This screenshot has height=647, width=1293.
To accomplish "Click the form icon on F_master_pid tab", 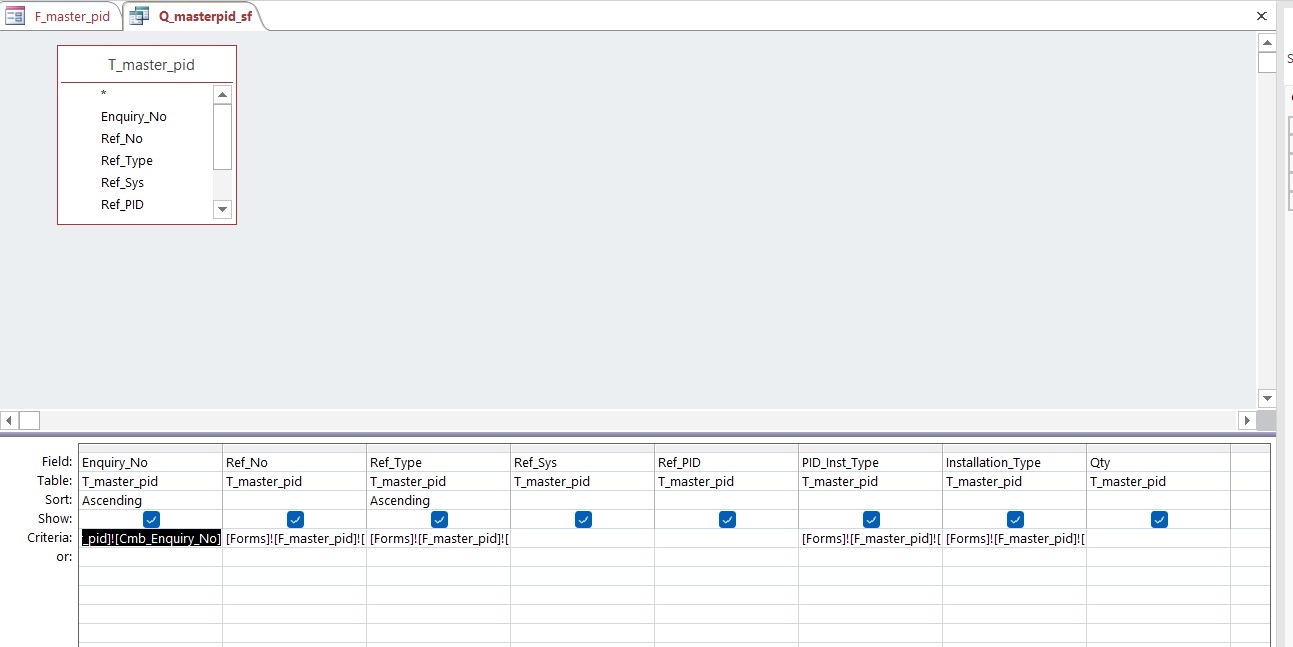I will pos(15,16).
